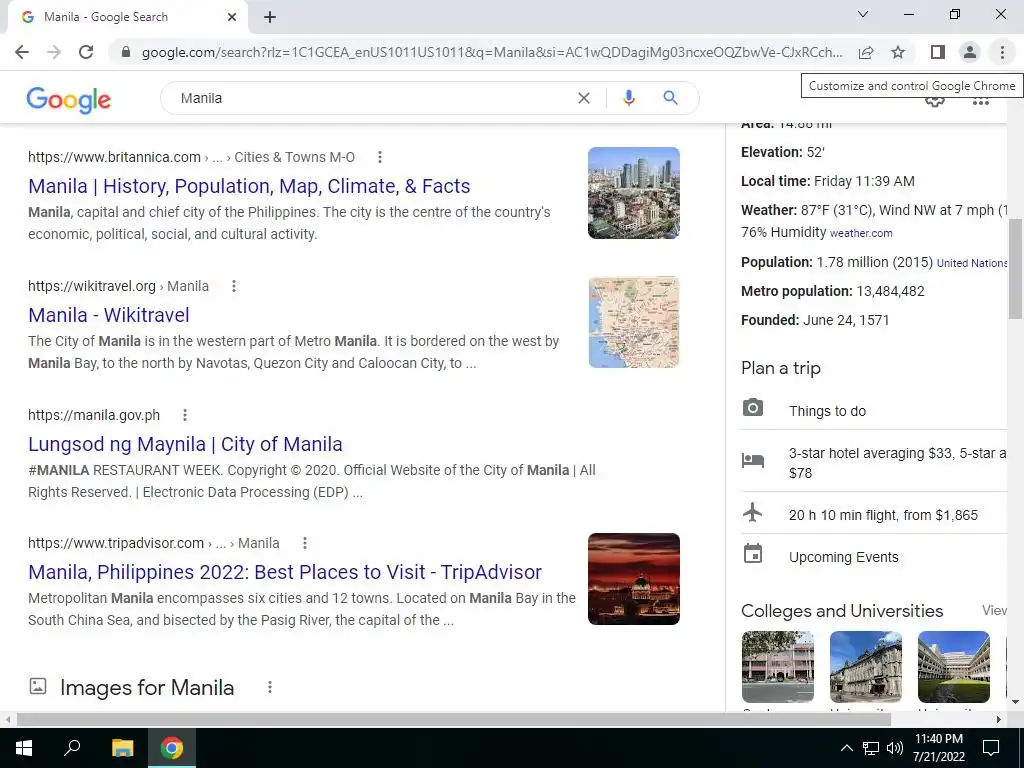Open Manila Philippines 2022 TripAdvisor link
This screenshot has height=768, width=1024.
coord(285,572)
